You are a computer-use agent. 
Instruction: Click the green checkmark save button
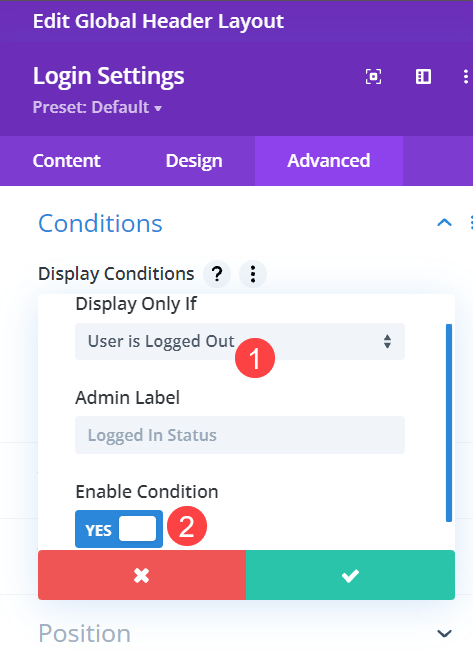tap(350, 575)
